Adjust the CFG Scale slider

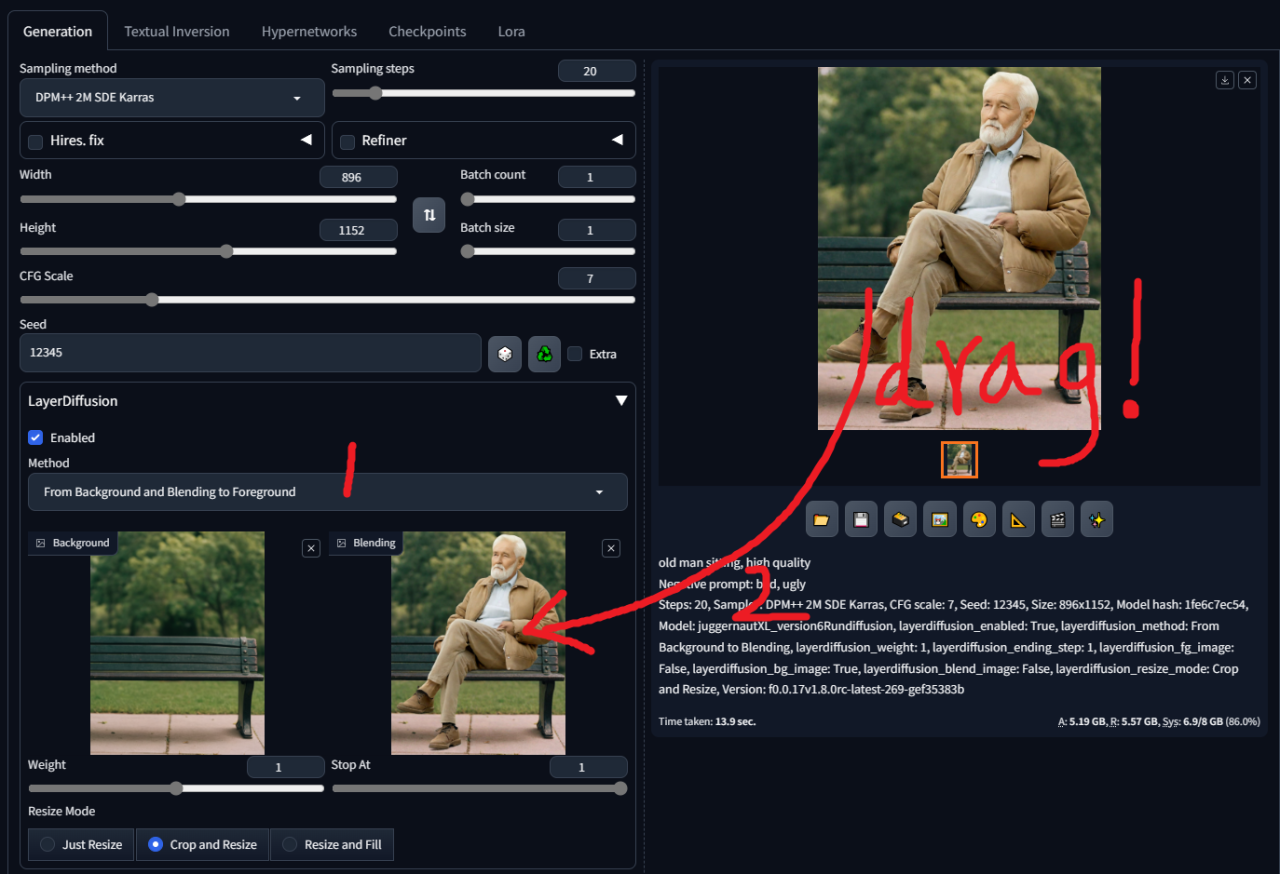[x=328, y=299]
